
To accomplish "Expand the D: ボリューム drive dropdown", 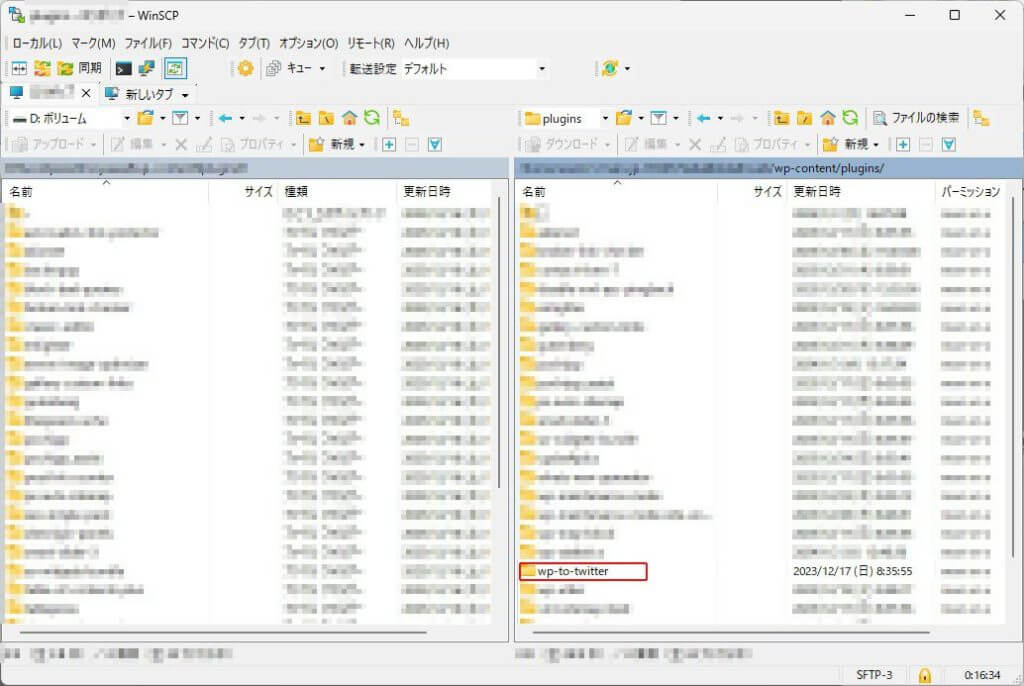I will pyautogui.click(x=126, y=118).
